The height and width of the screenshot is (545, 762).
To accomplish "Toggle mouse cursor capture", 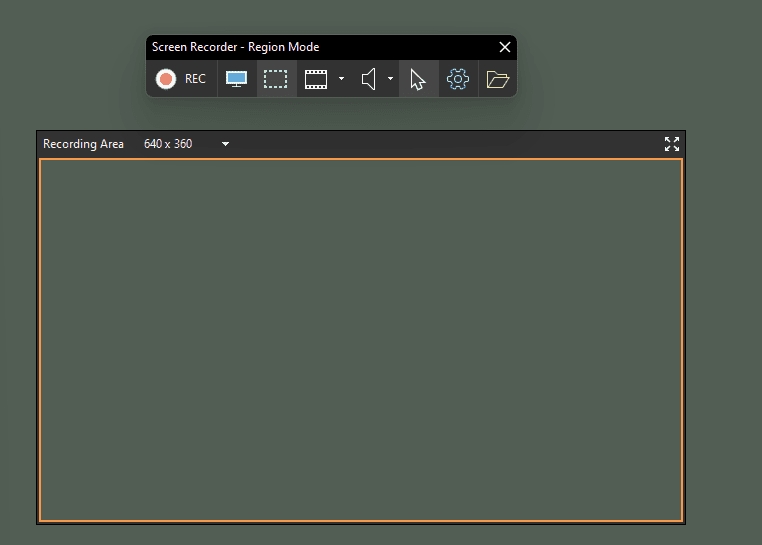I will [418, 79].
